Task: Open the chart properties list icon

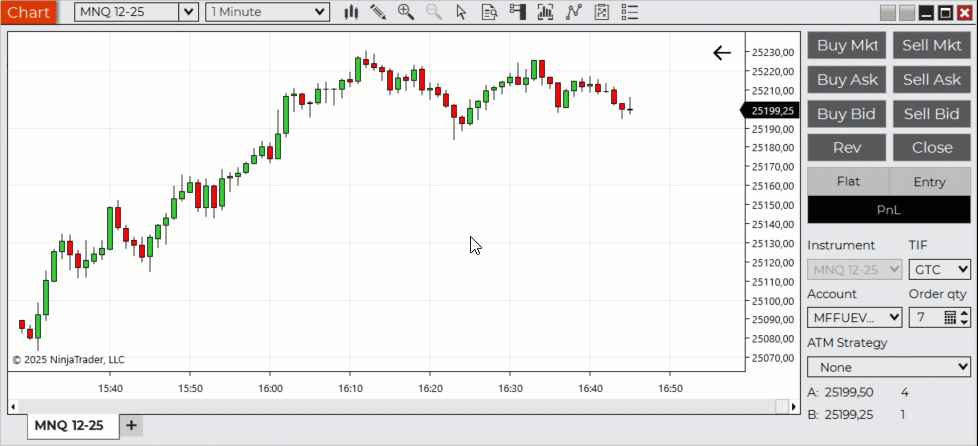Action: point(629,12)
